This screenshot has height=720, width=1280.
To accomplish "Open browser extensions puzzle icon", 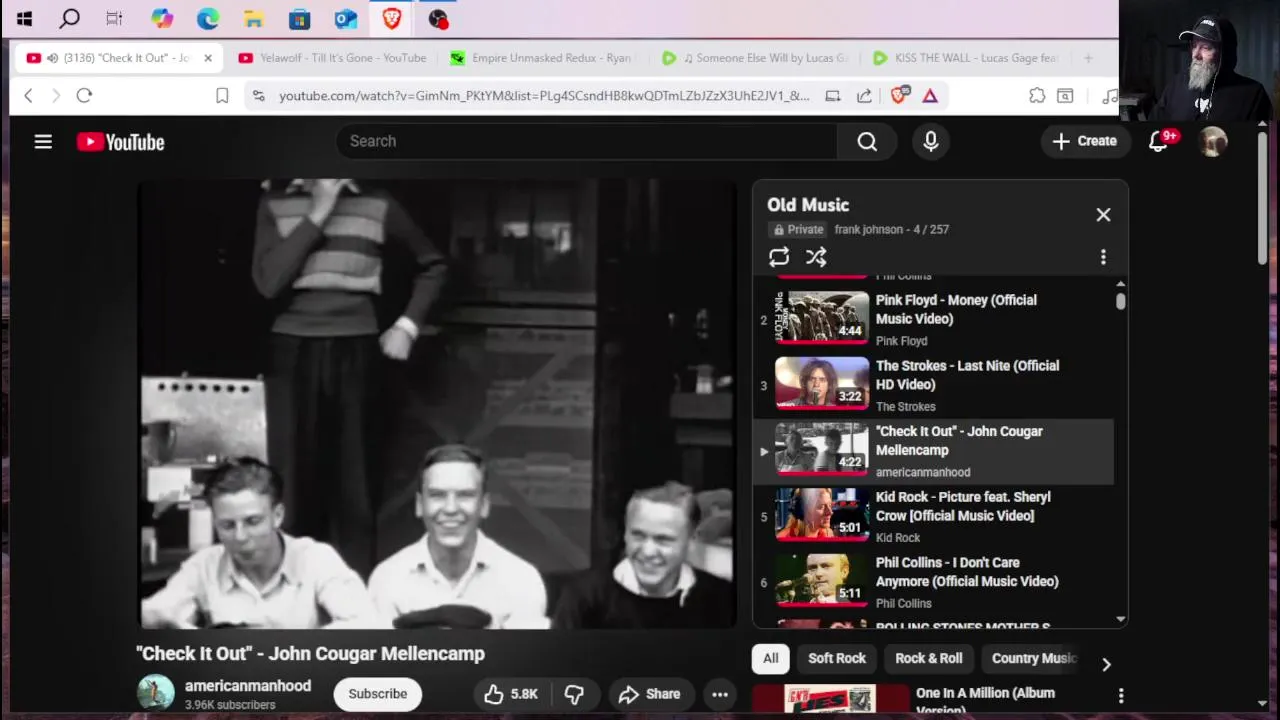I will coord(1037,96).
